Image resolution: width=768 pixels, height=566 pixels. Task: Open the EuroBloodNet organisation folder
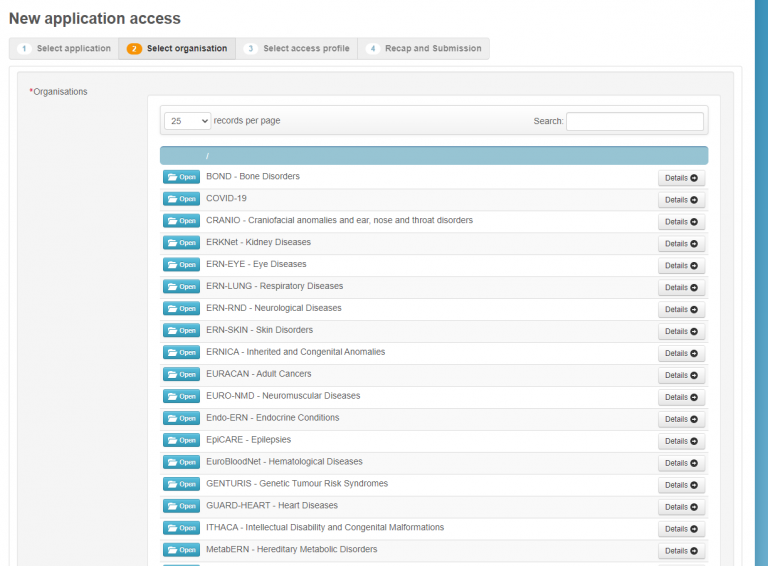point(181,462)
